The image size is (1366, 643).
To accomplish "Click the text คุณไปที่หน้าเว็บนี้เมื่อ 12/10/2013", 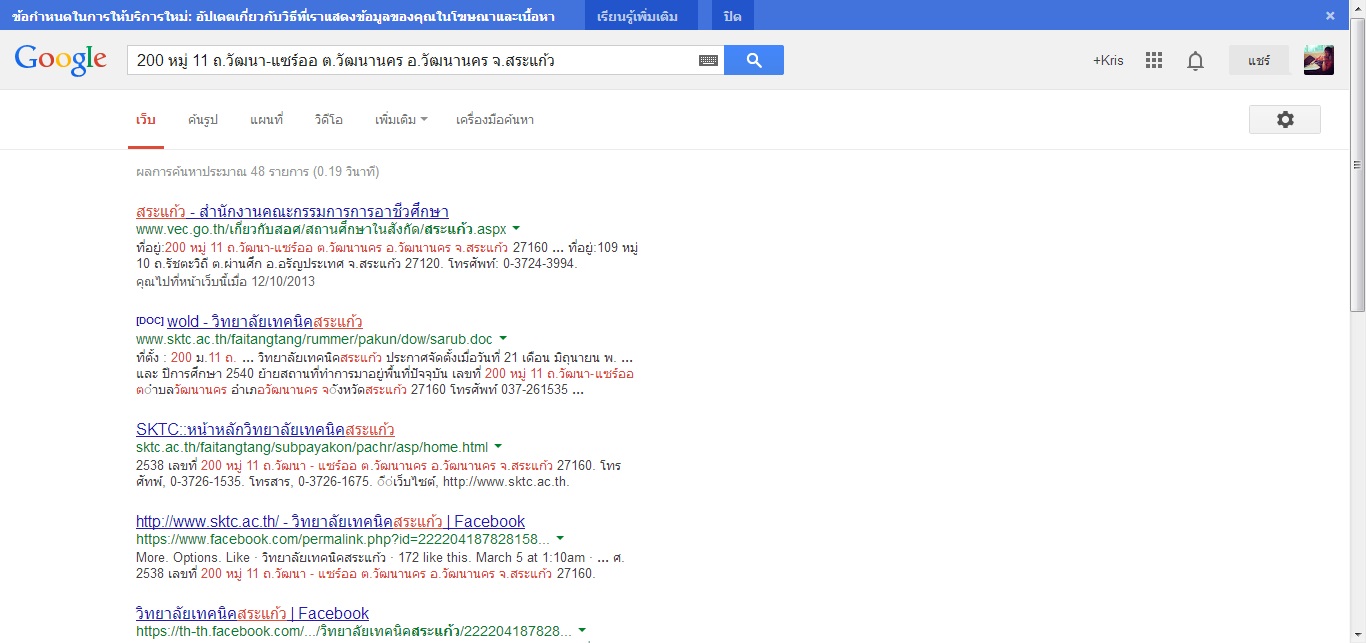I will tap(225, 282).
